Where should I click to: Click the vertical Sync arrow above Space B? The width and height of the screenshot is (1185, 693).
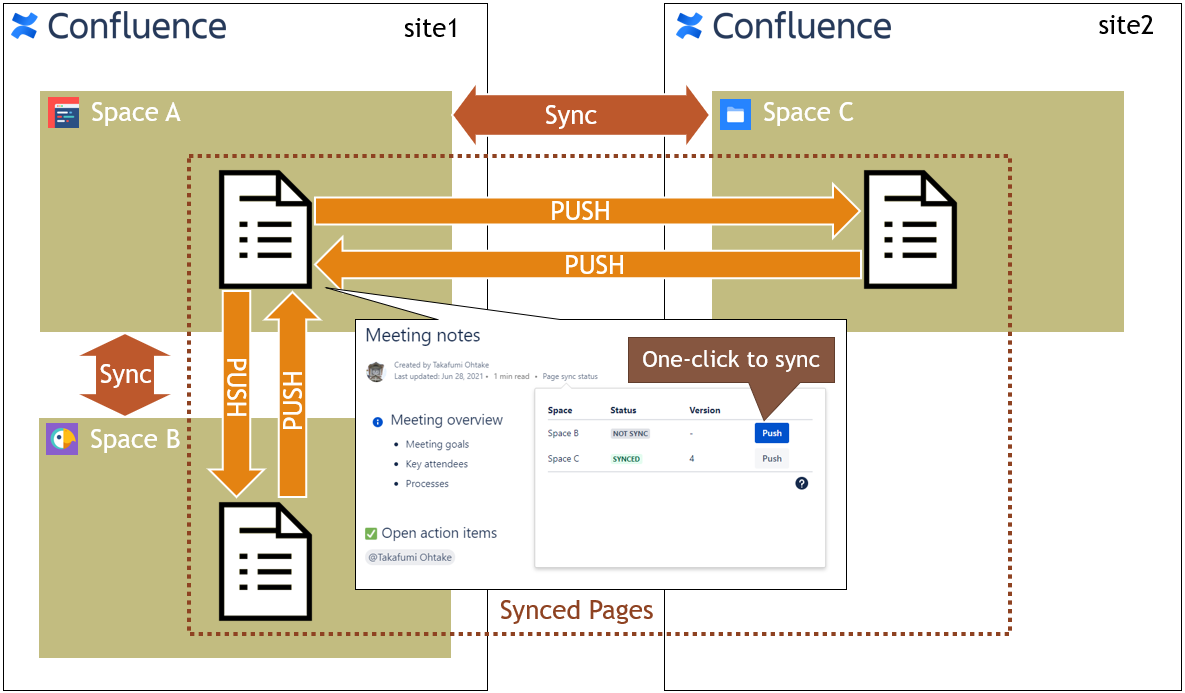125,374
